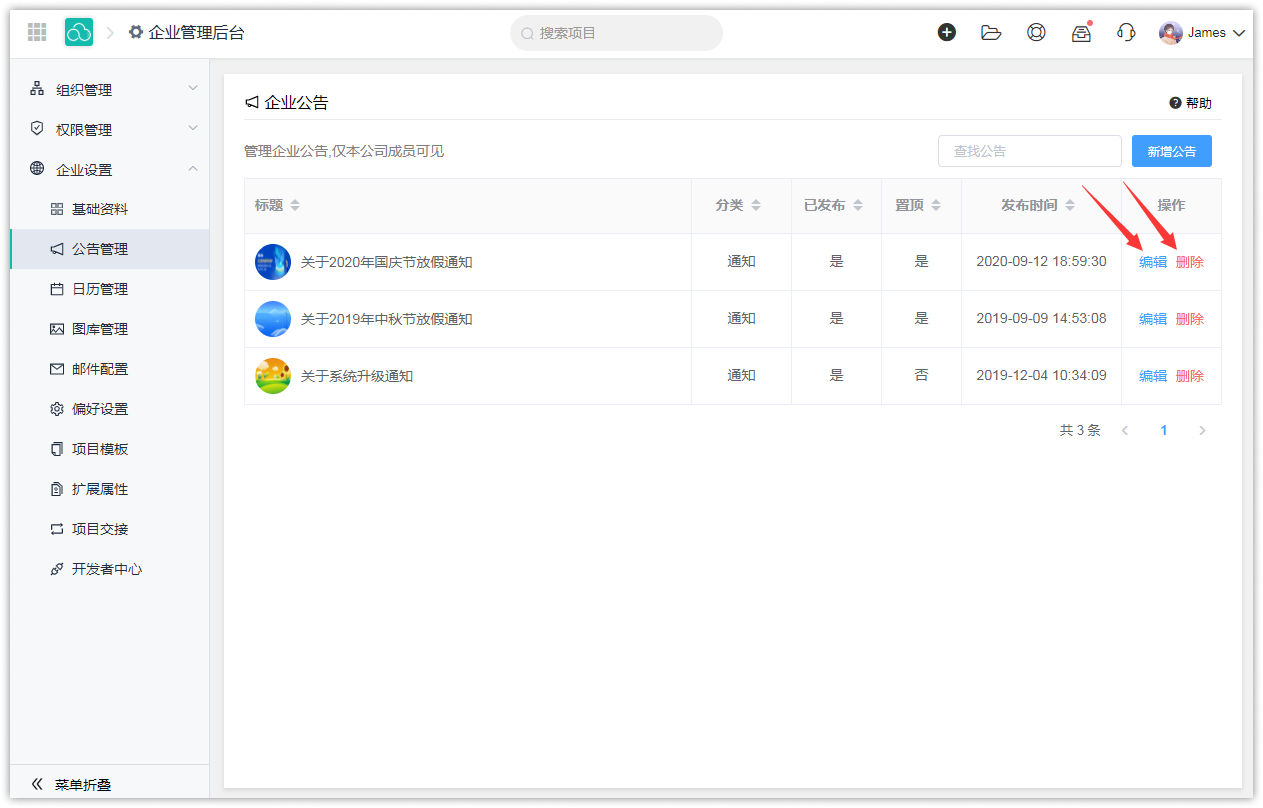The height and width of the screenshot is (808, 1263).
Task: Click the help icon labeled 帮助
Action: click(x=1190, y=103)
